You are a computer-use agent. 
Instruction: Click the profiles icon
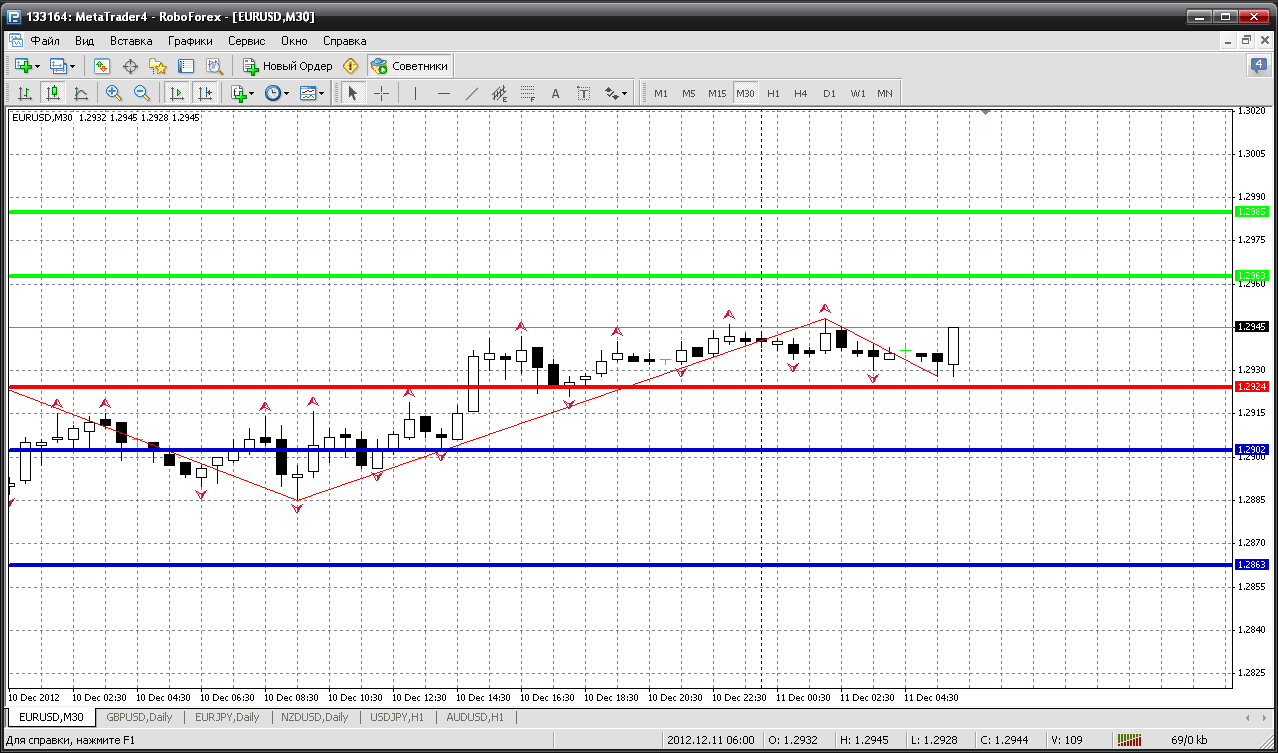coord(58,66)
